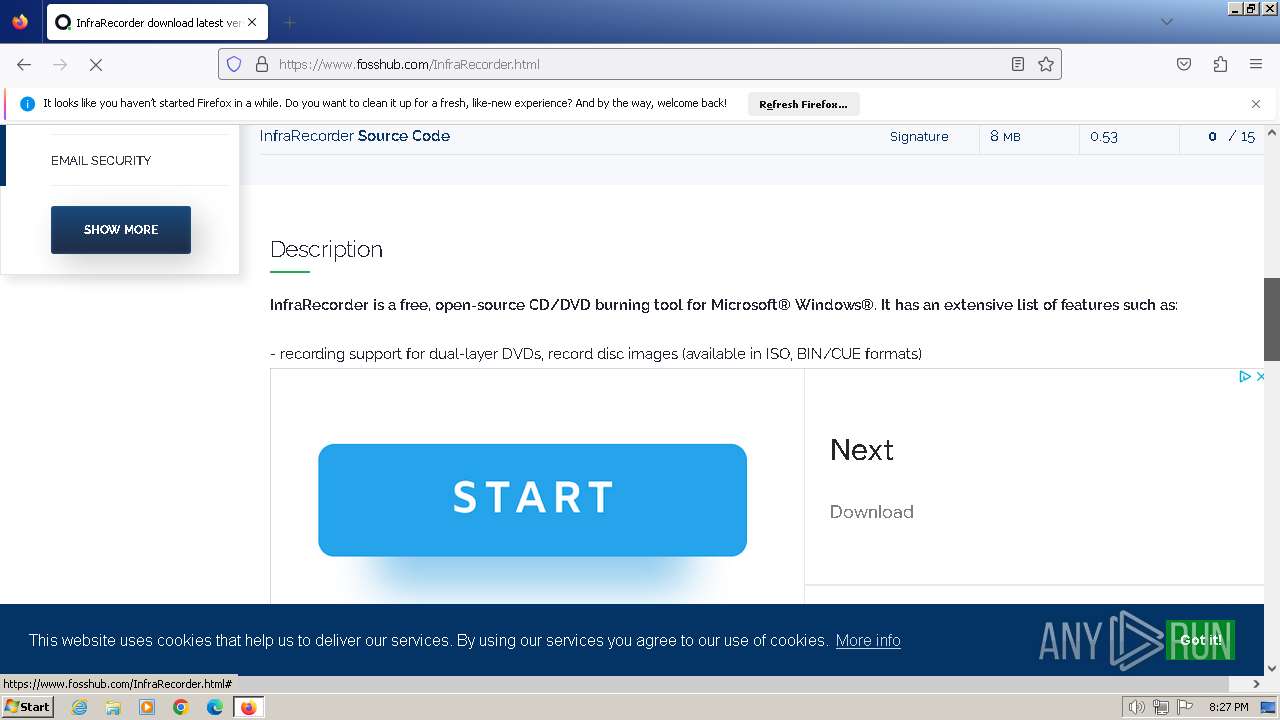The height and width of the screenshot is (720, 1280).
Task: Open the Firefox application menu
Action: pos(1256,64)
